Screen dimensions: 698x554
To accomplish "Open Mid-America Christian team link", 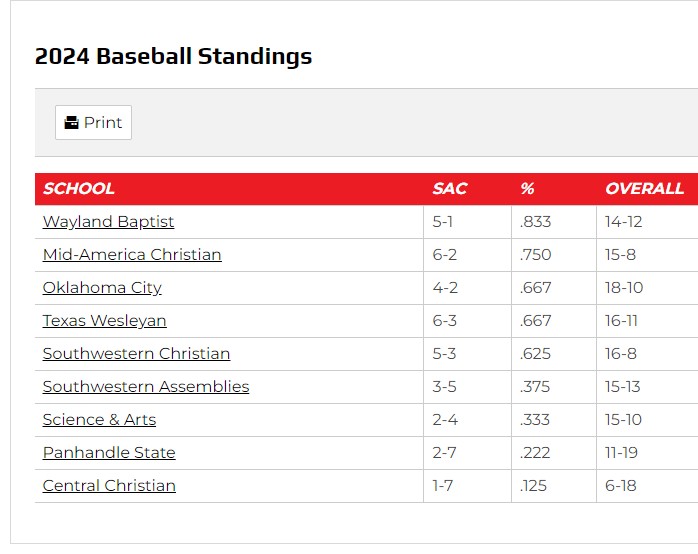I will [132, 255].
